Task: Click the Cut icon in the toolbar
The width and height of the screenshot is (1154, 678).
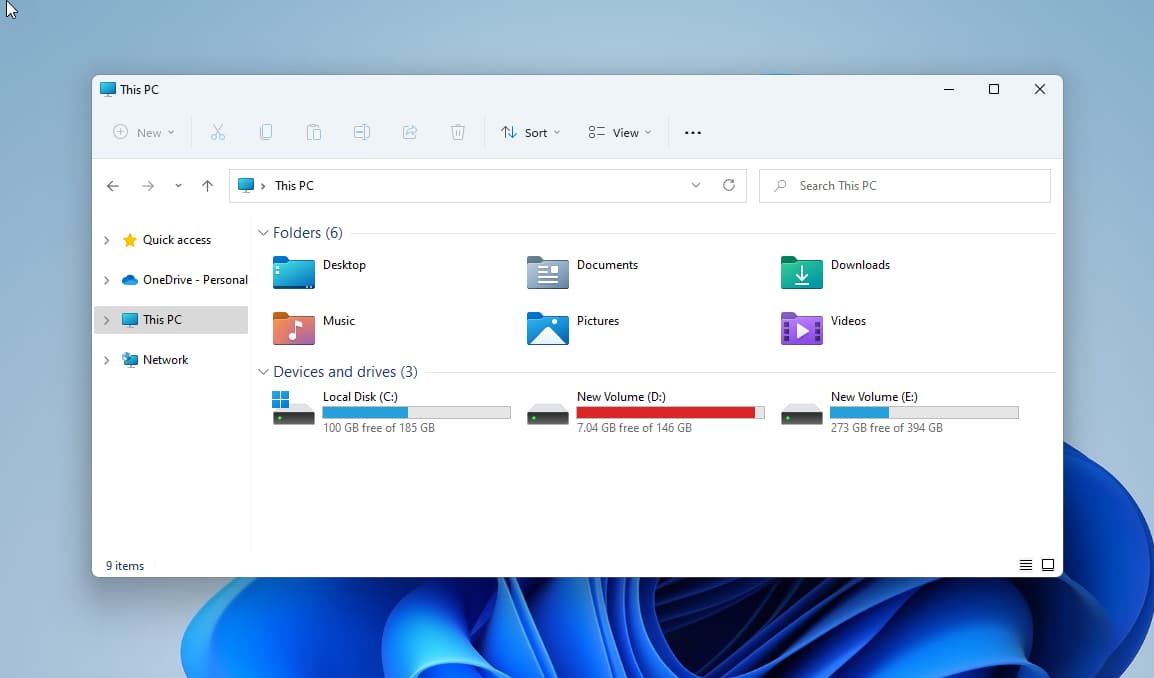Action: 218,131
